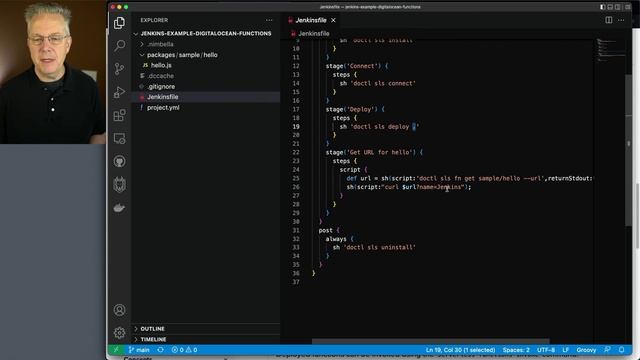Customize layout button in title bar
Screen dimensions: 640x360
coord(628,7)
